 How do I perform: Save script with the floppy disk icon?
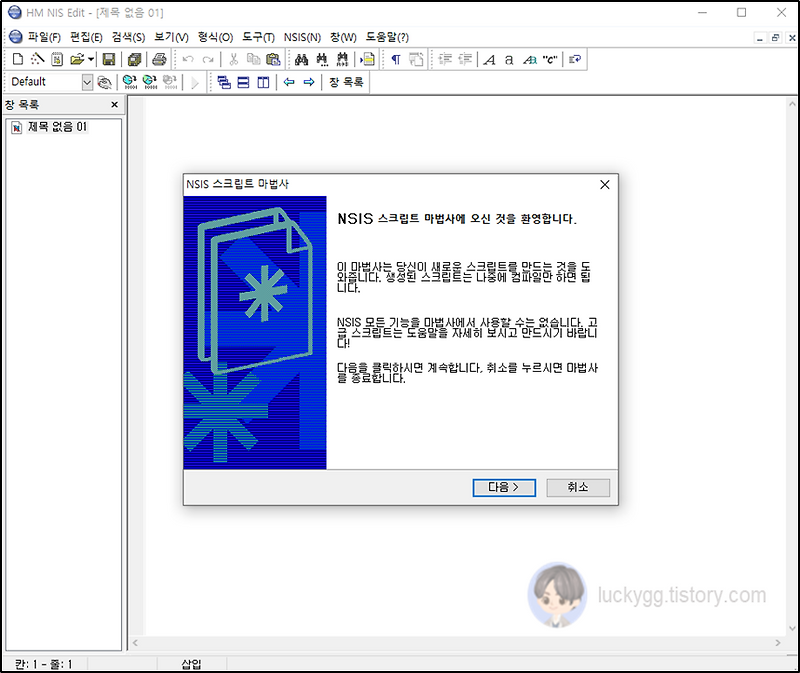click(x=109, y=59)
